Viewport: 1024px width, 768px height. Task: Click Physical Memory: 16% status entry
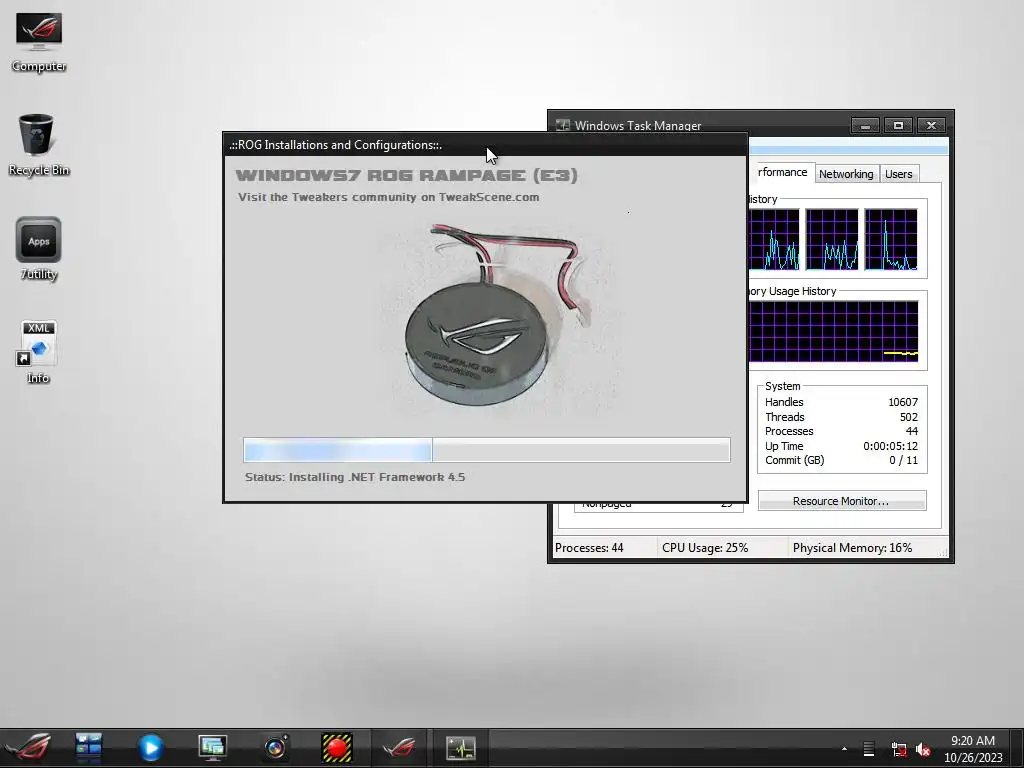[852, 548]
